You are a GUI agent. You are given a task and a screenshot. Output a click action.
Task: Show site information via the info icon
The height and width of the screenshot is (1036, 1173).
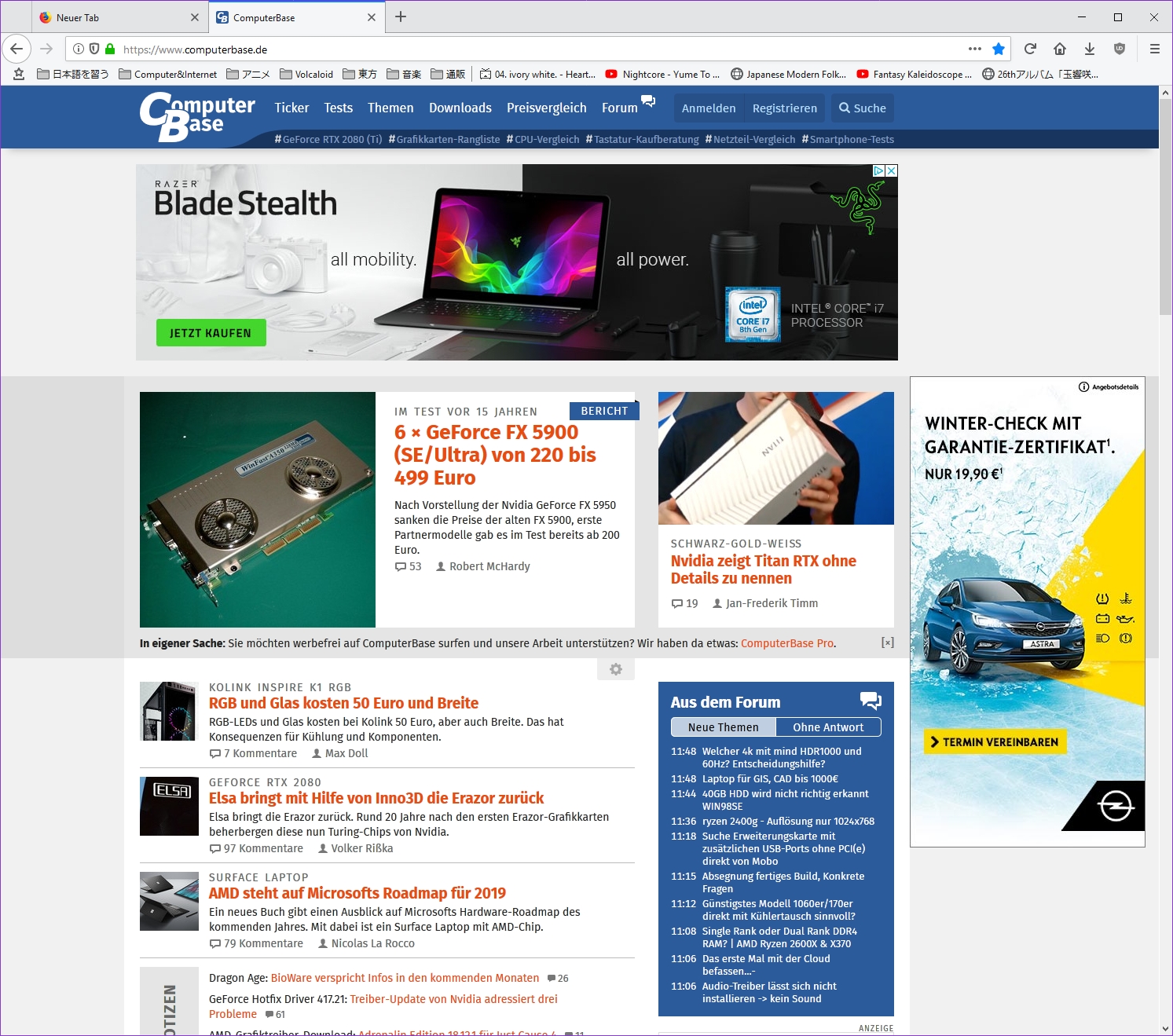coord(79,49)
